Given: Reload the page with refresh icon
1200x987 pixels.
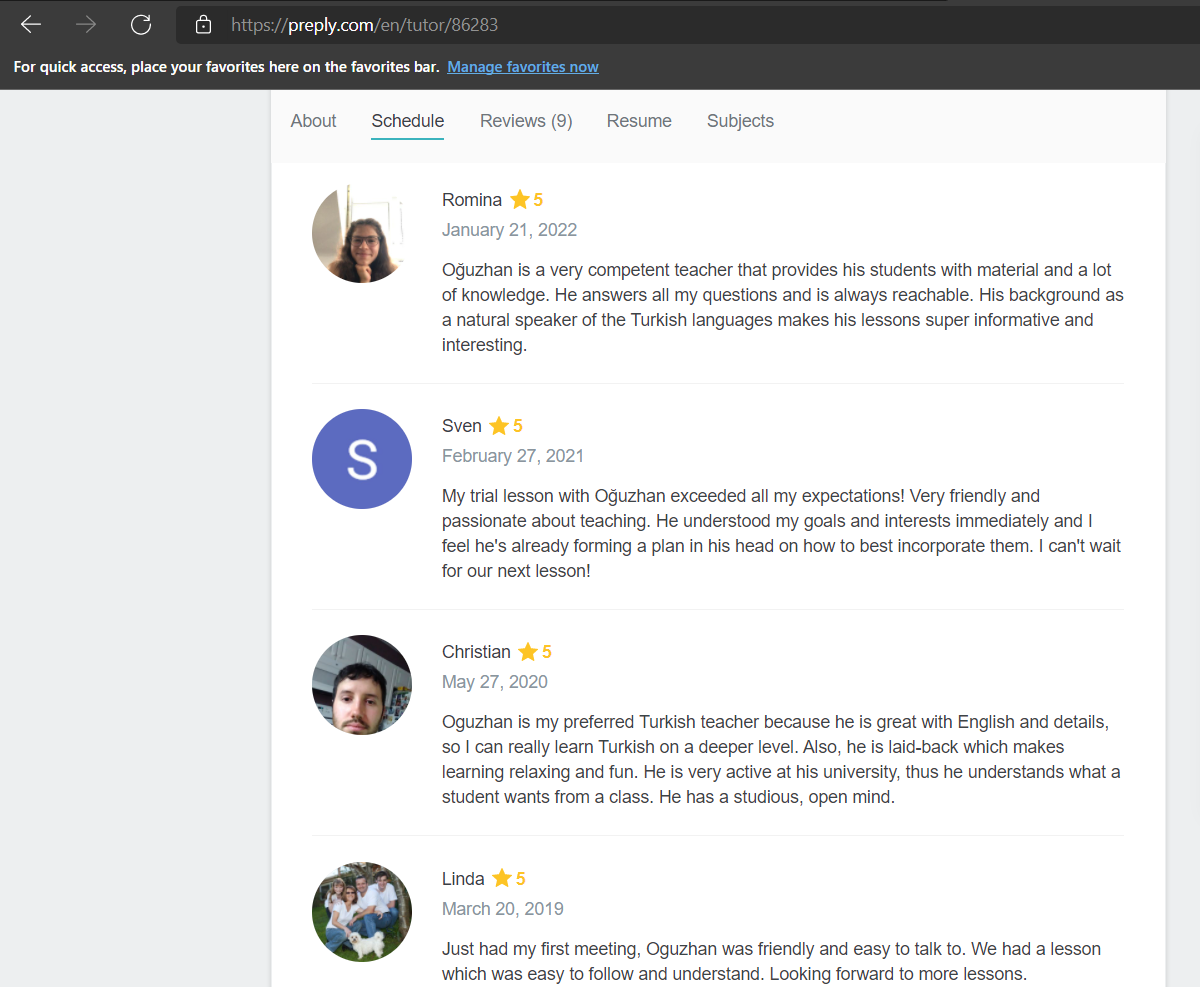Looking at the screenshot, I should click(x=141, y=25).
